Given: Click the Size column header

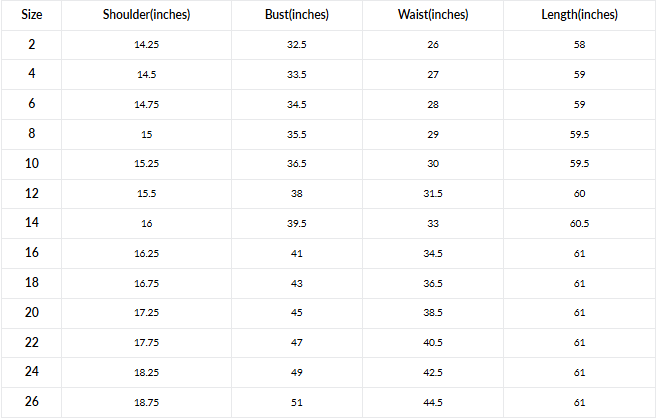Looking at the screenshot, I should click(32, 15).
